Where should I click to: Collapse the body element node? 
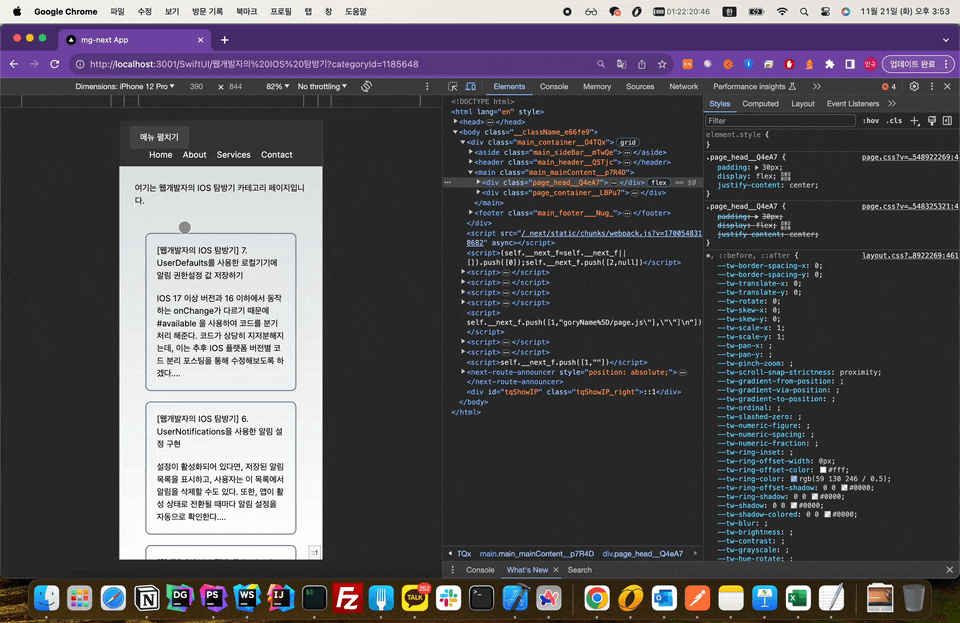pos(455,132)
